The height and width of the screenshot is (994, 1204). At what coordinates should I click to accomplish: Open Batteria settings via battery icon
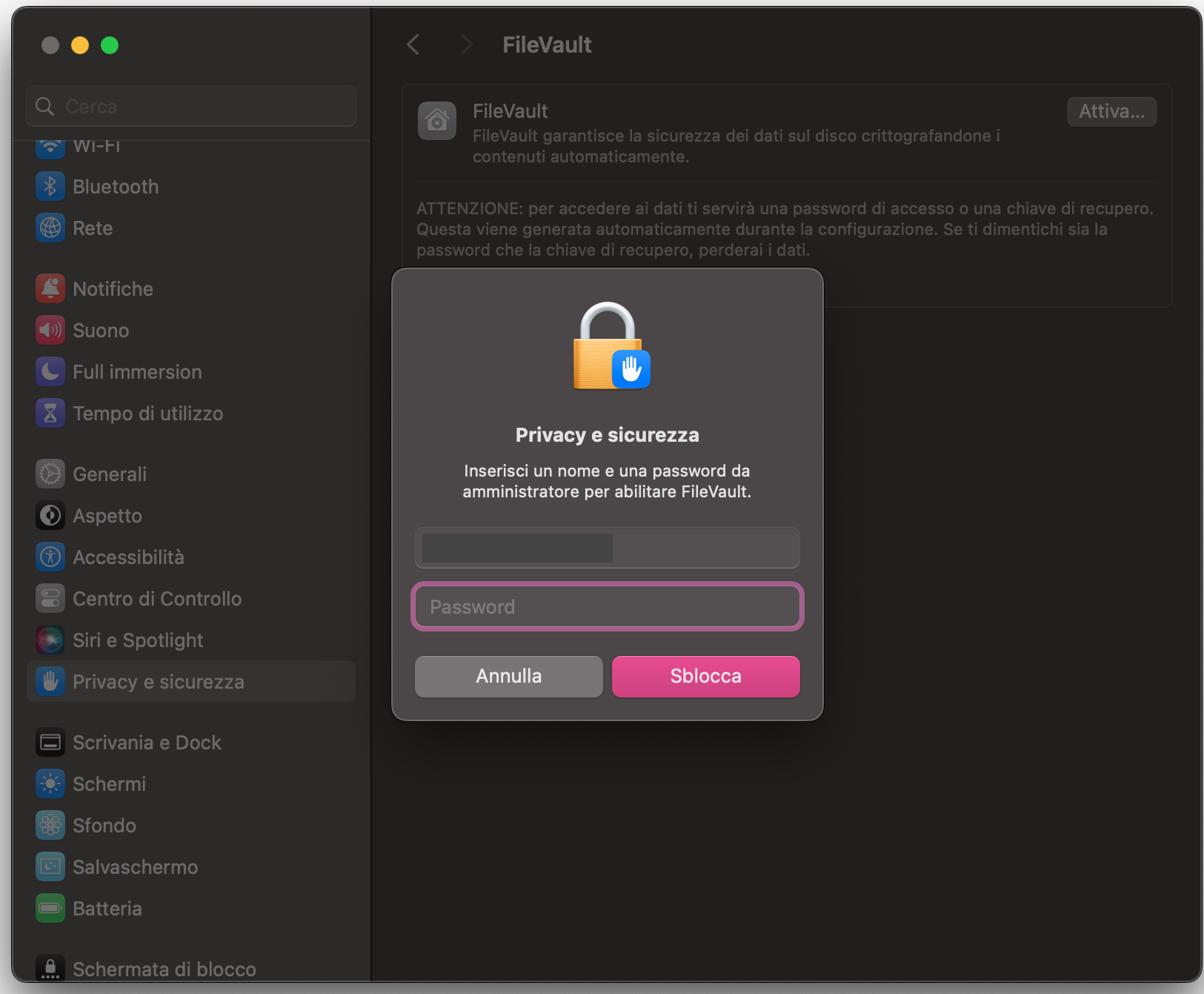pos(50,908)
